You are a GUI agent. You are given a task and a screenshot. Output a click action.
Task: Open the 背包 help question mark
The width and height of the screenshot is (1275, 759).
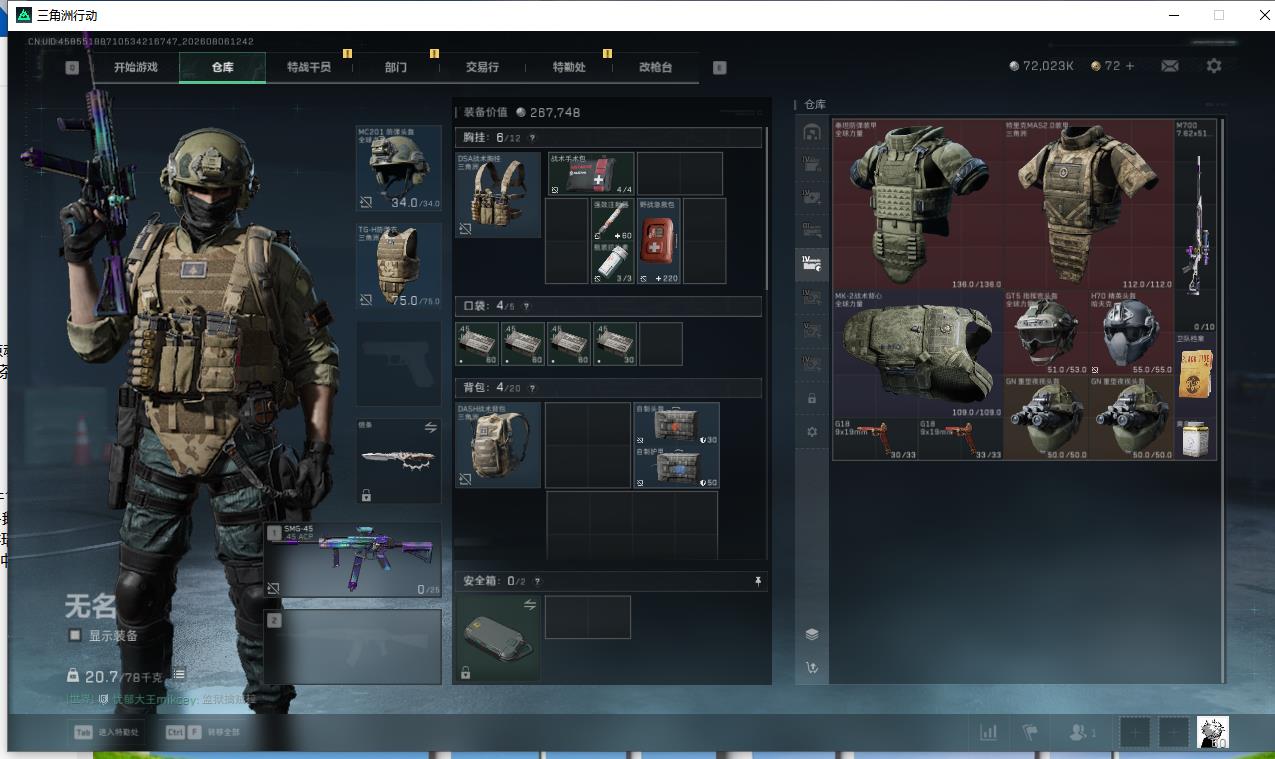click(532, 388)
